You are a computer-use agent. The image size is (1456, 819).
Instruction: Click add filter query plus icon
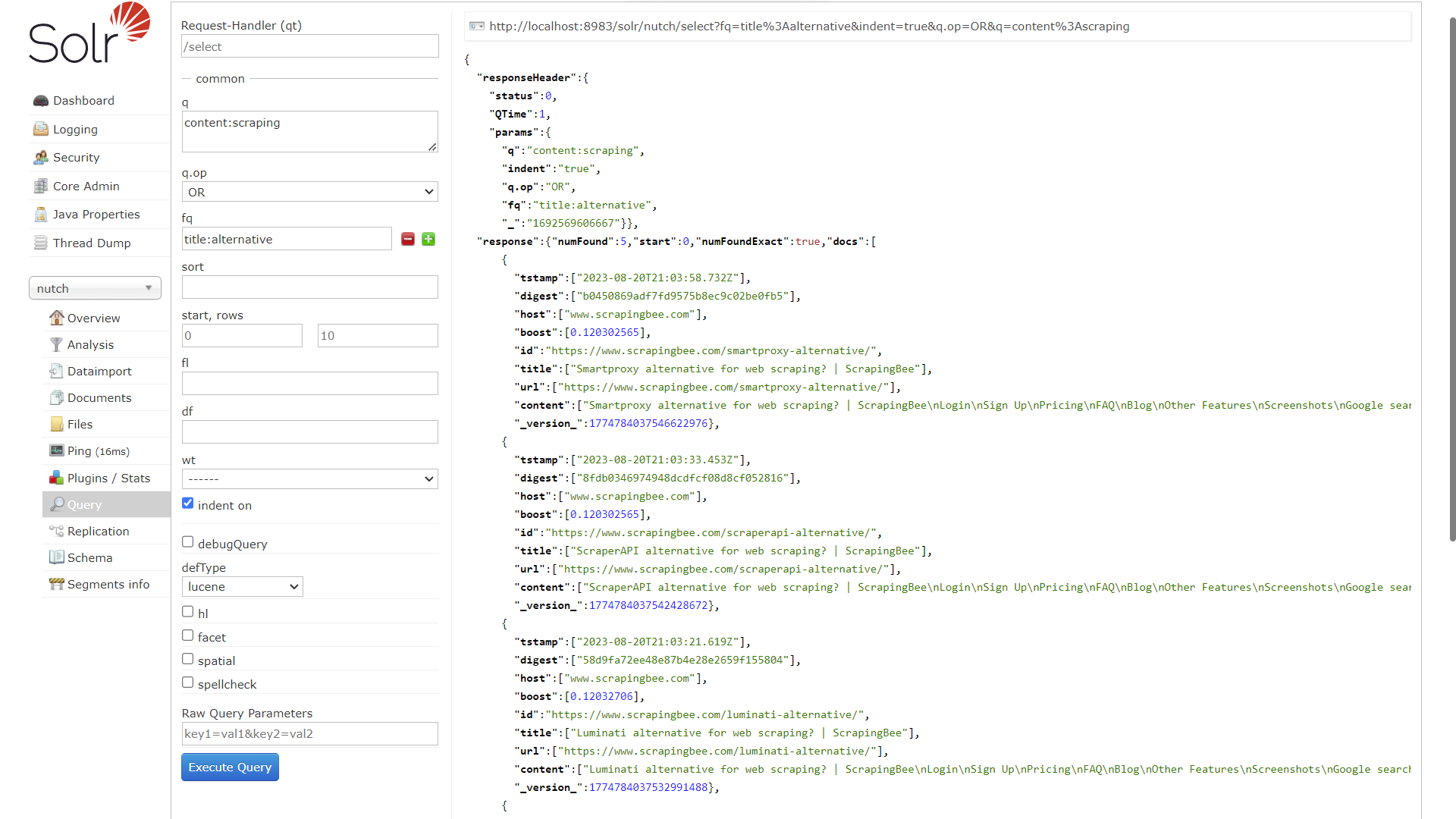[428, 238]
